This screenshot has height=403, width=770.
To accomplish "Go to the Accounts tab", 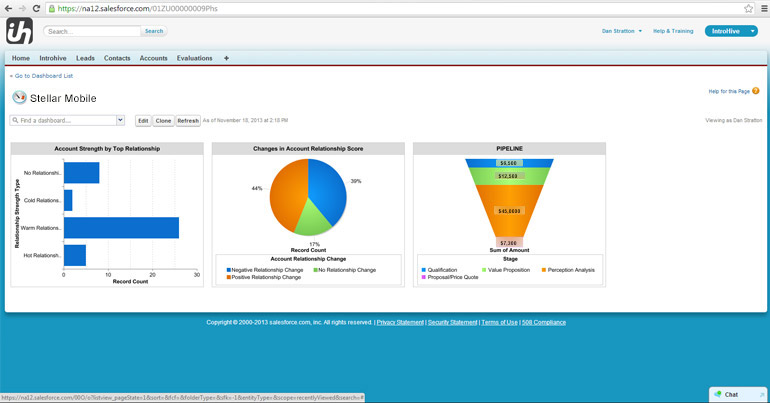I will (x=153, y=58).
